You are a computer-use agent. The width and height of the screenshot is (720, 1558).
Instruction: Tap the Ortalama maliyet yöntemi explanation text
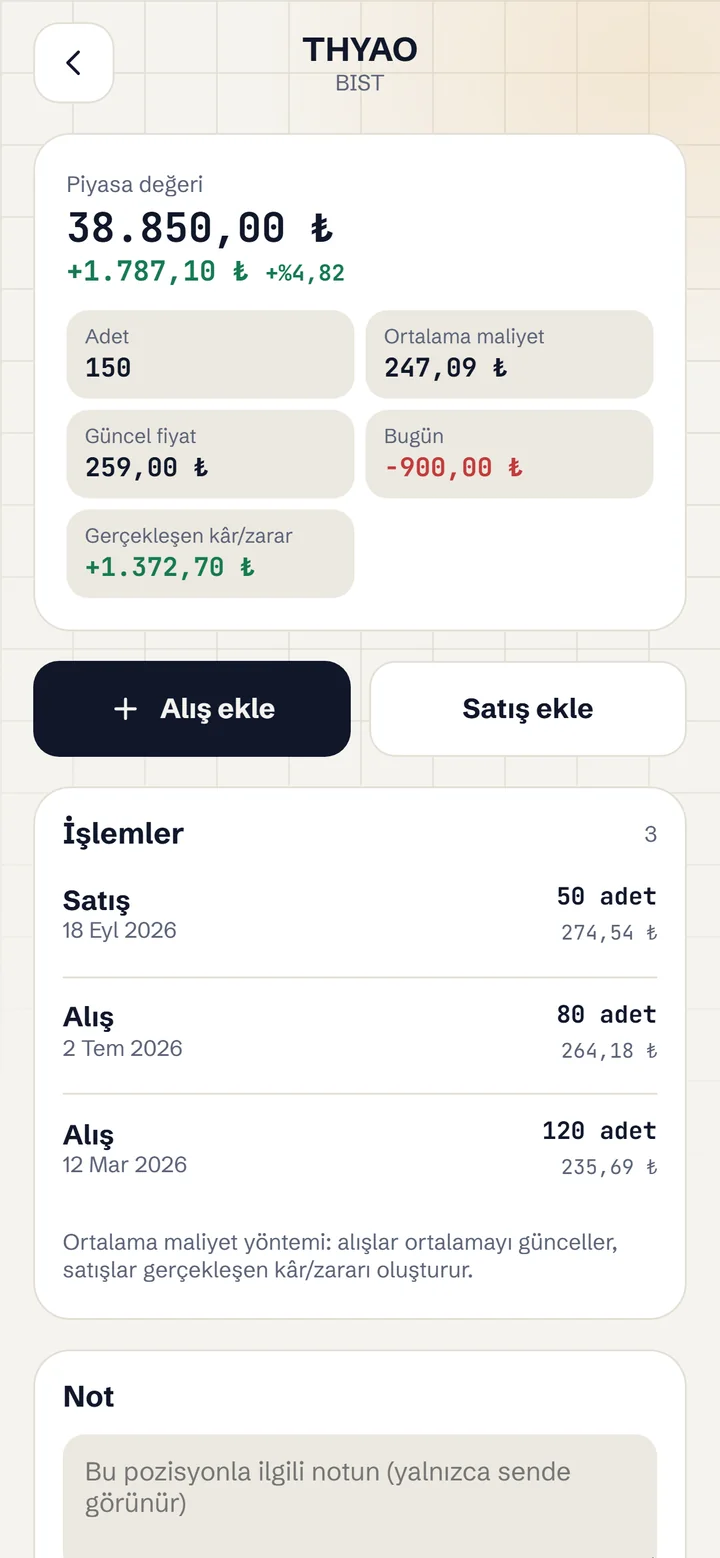(341, 1257)
